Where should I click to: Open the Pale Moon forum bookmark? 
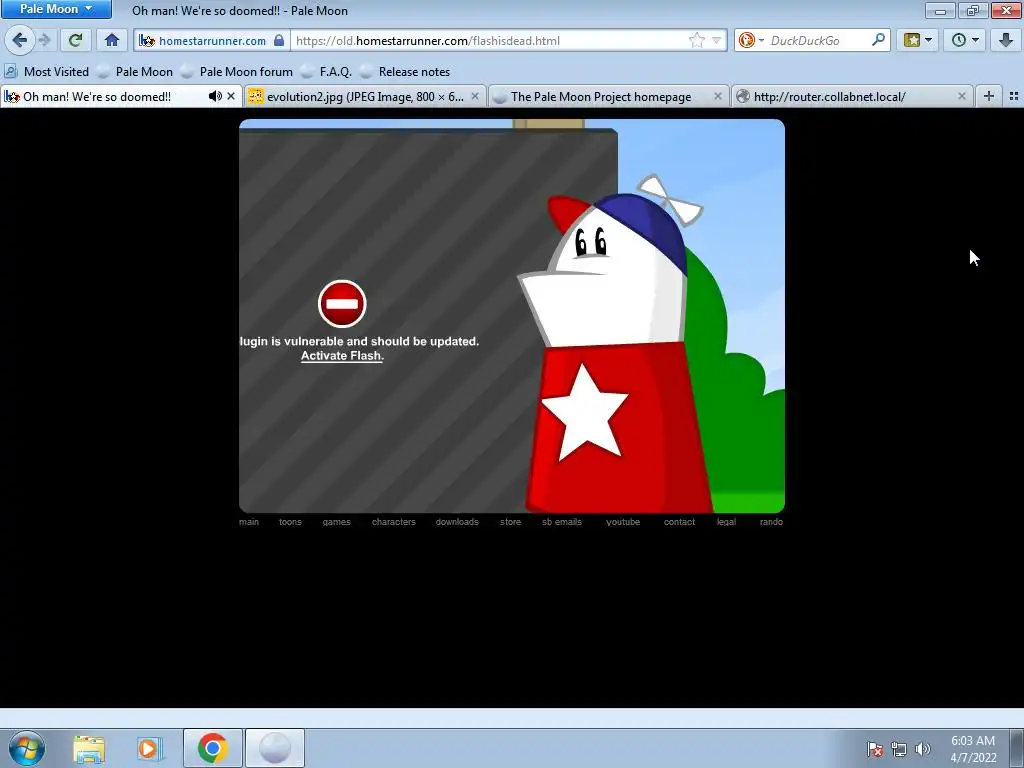click(x=237, y=72)
